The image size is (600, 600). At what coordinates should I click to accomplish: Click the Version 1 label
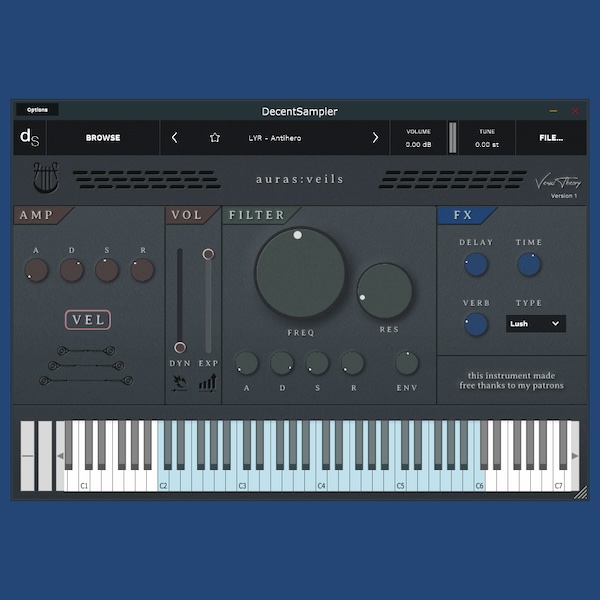[x=564, y=196]
